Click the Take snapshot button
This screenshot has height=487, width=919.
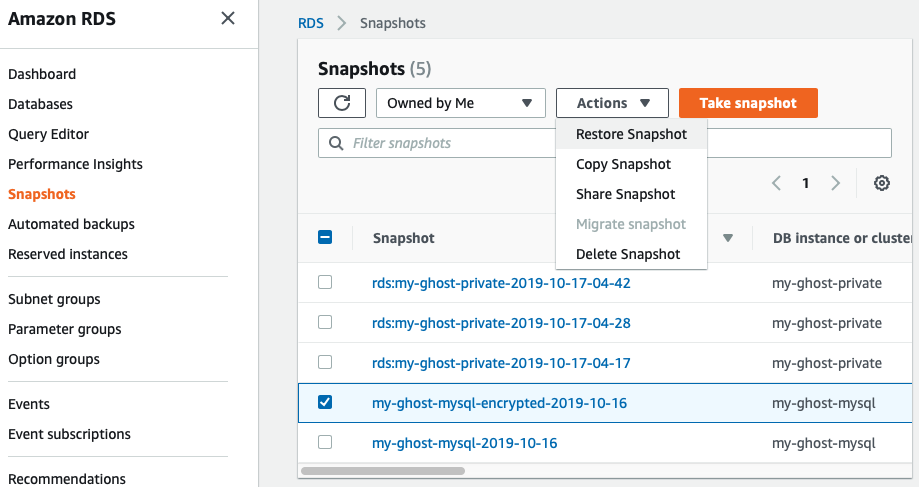click(x=748, y=103)
